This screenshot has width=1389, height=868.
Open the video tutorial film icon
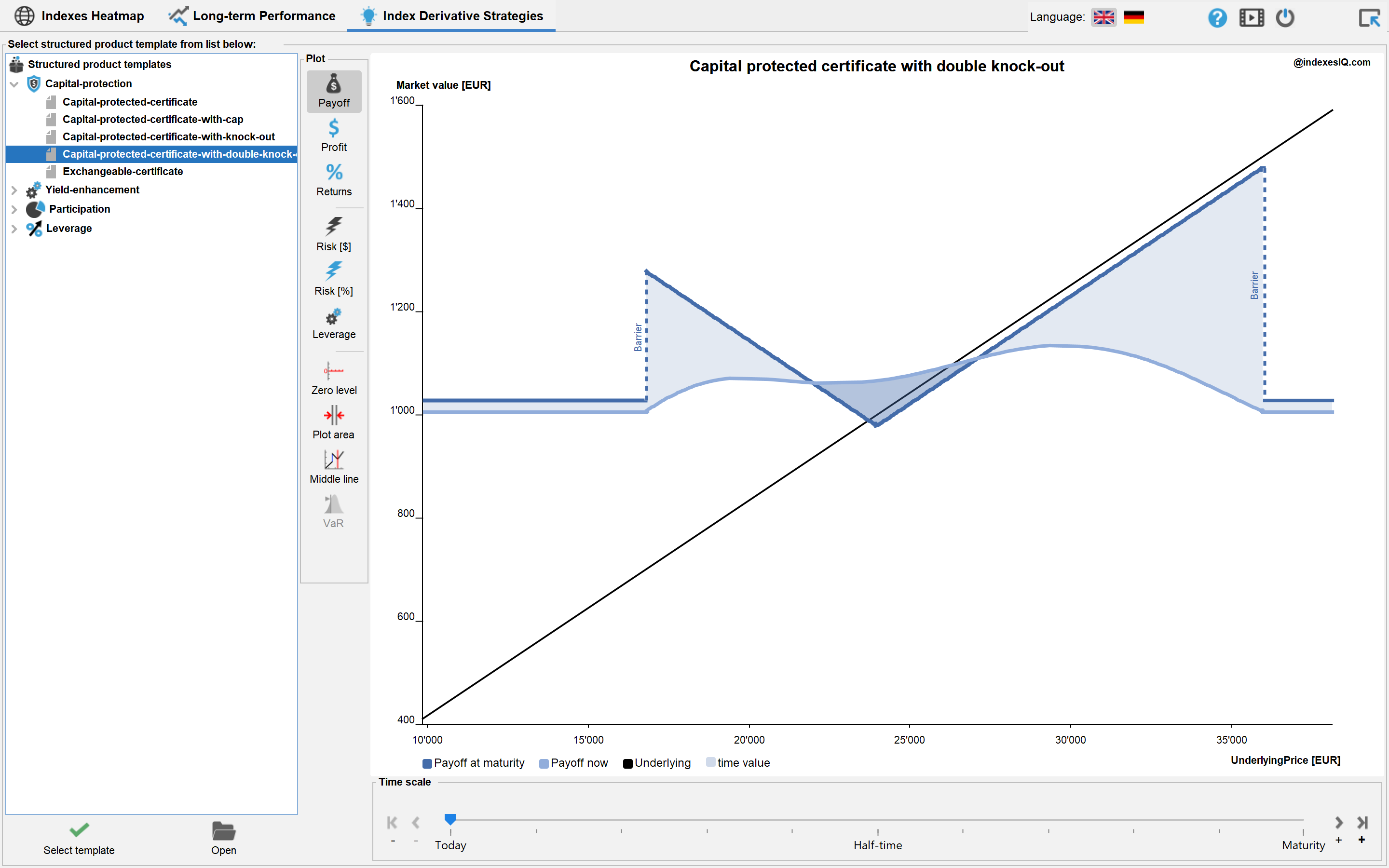[1251, 17]
